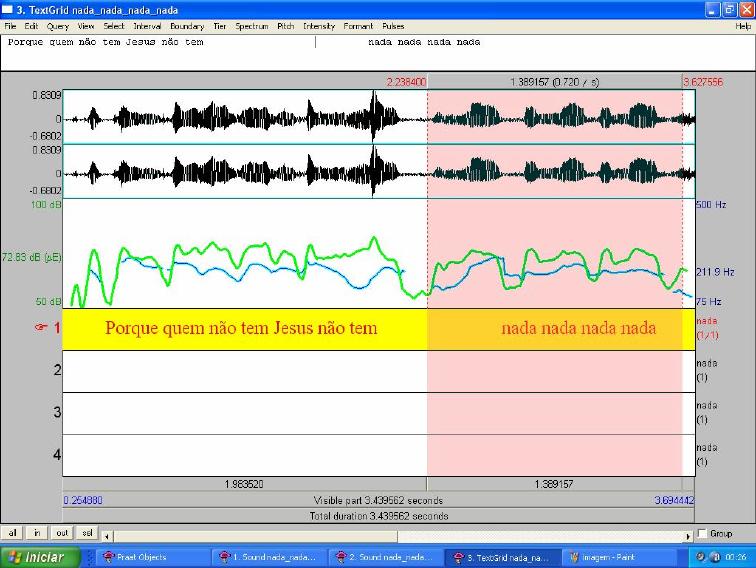The width and height of the screenshot is (756, 568).
Task: Click the first system tray icon
Action: [x=701, y=557]
